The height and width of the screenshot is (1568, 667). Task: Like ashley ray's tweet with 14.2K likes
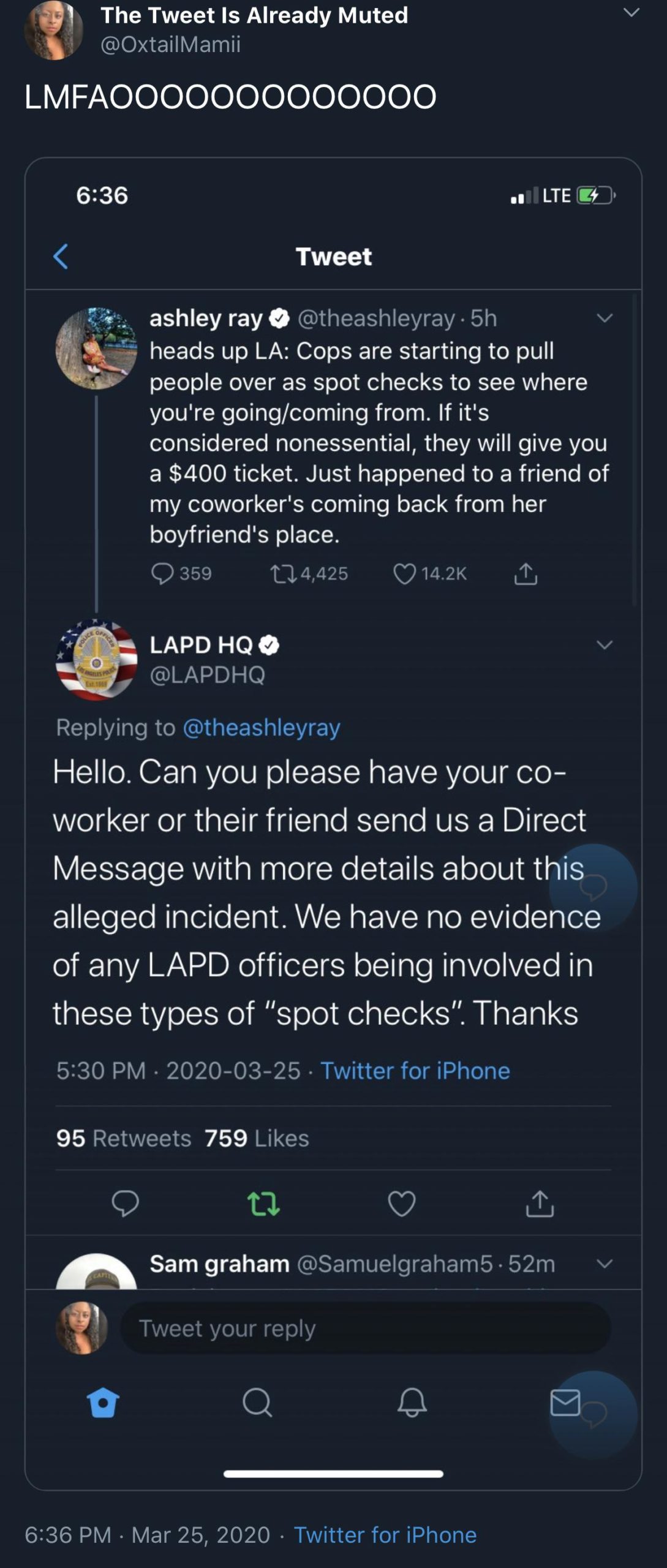pyautogui.click(x=404, y=573)
